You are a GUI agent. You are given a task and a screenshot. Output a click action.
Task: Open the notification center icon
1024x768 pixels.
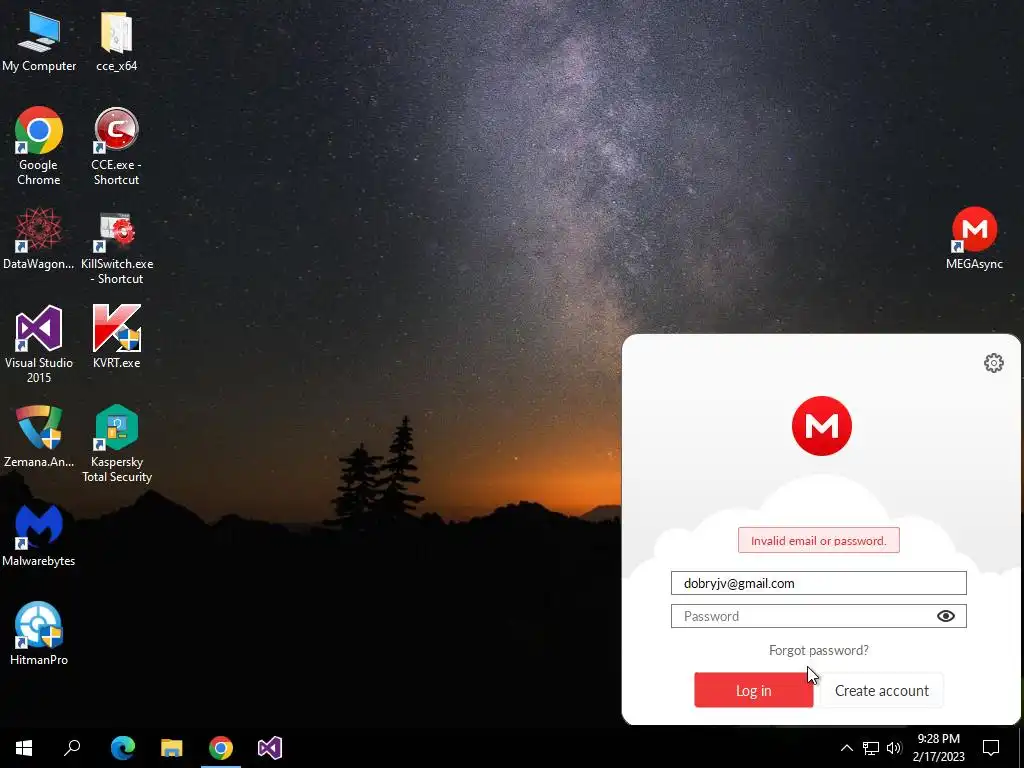991,748
